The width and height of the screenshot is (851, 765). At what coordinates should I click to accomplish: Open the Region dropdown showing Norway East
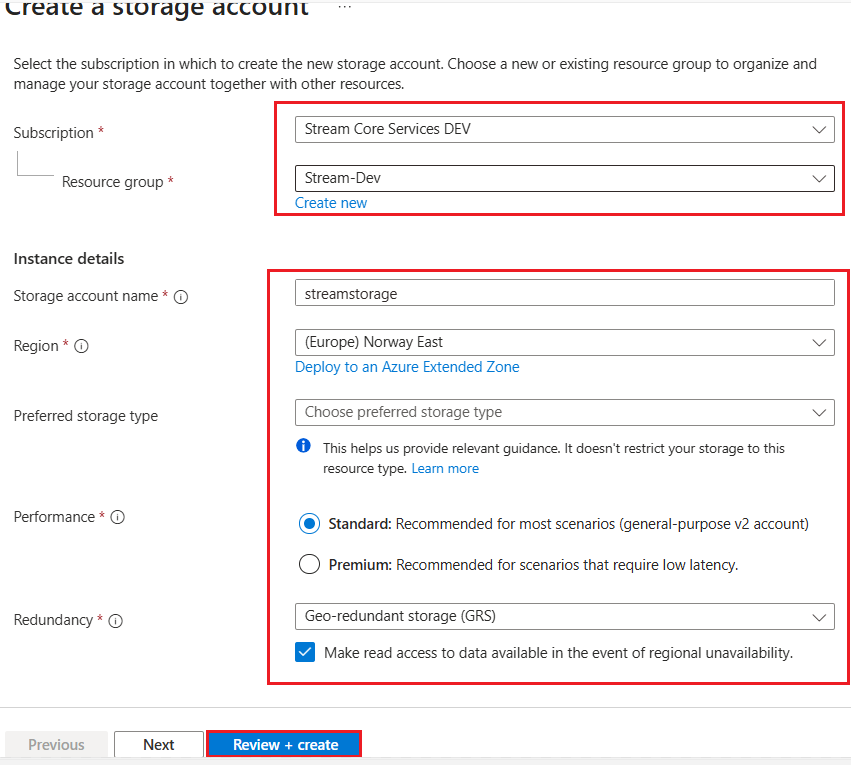pyautogui.click(x=564, y=342)
